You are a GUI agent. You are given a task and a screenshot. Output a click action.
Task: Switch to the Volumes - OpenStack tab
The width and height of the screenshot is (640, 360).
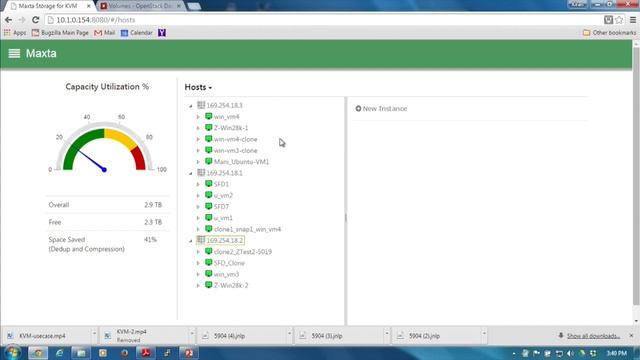tap(141, 6)
